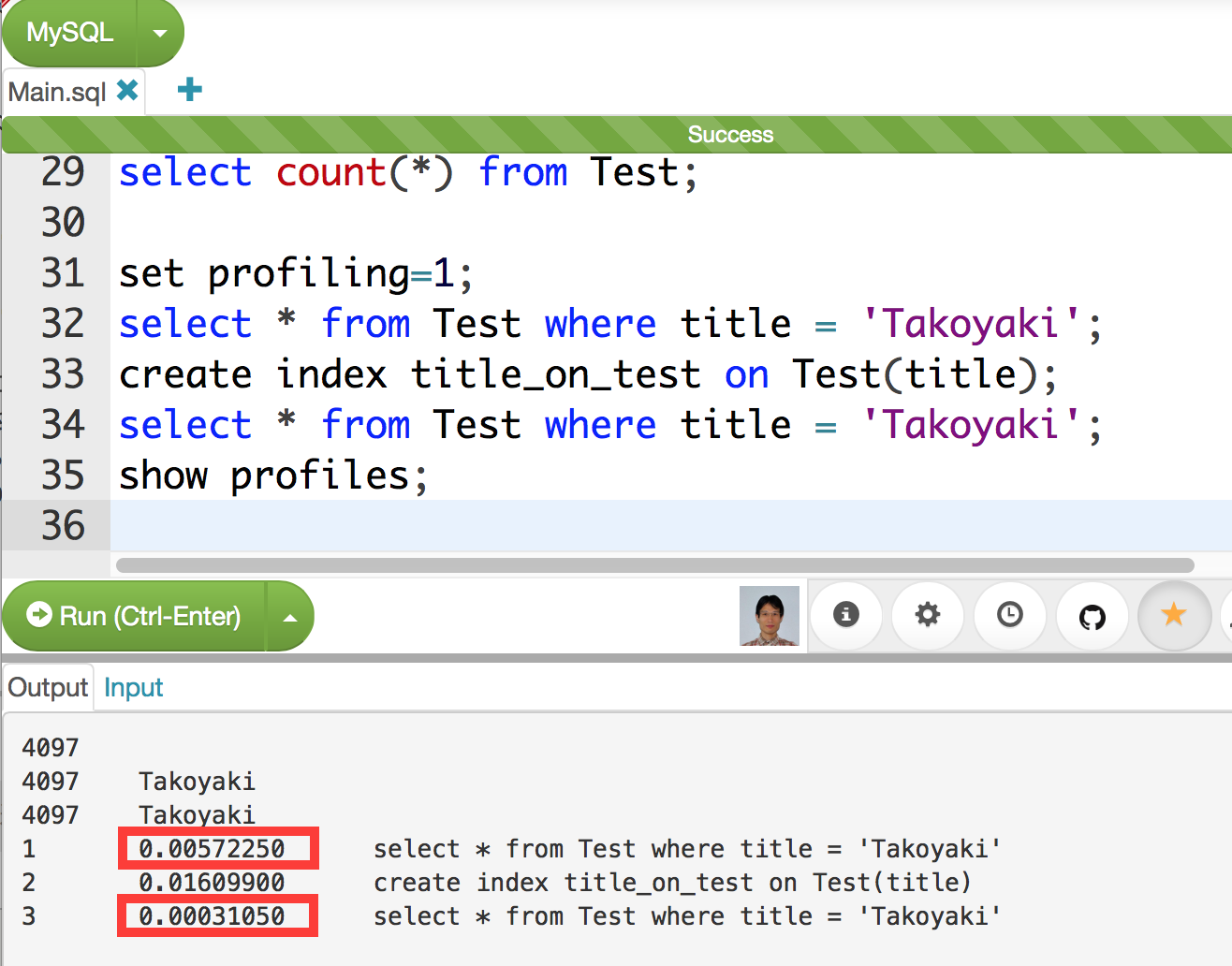Close Main.sql using its X
Viewport: 1232px width, 966px height.
[127, 90]
